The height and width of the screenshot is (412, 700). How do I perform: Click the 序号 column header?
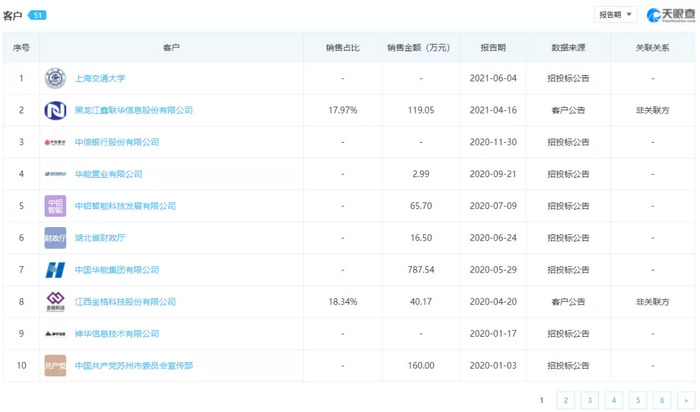click(21, 48)
